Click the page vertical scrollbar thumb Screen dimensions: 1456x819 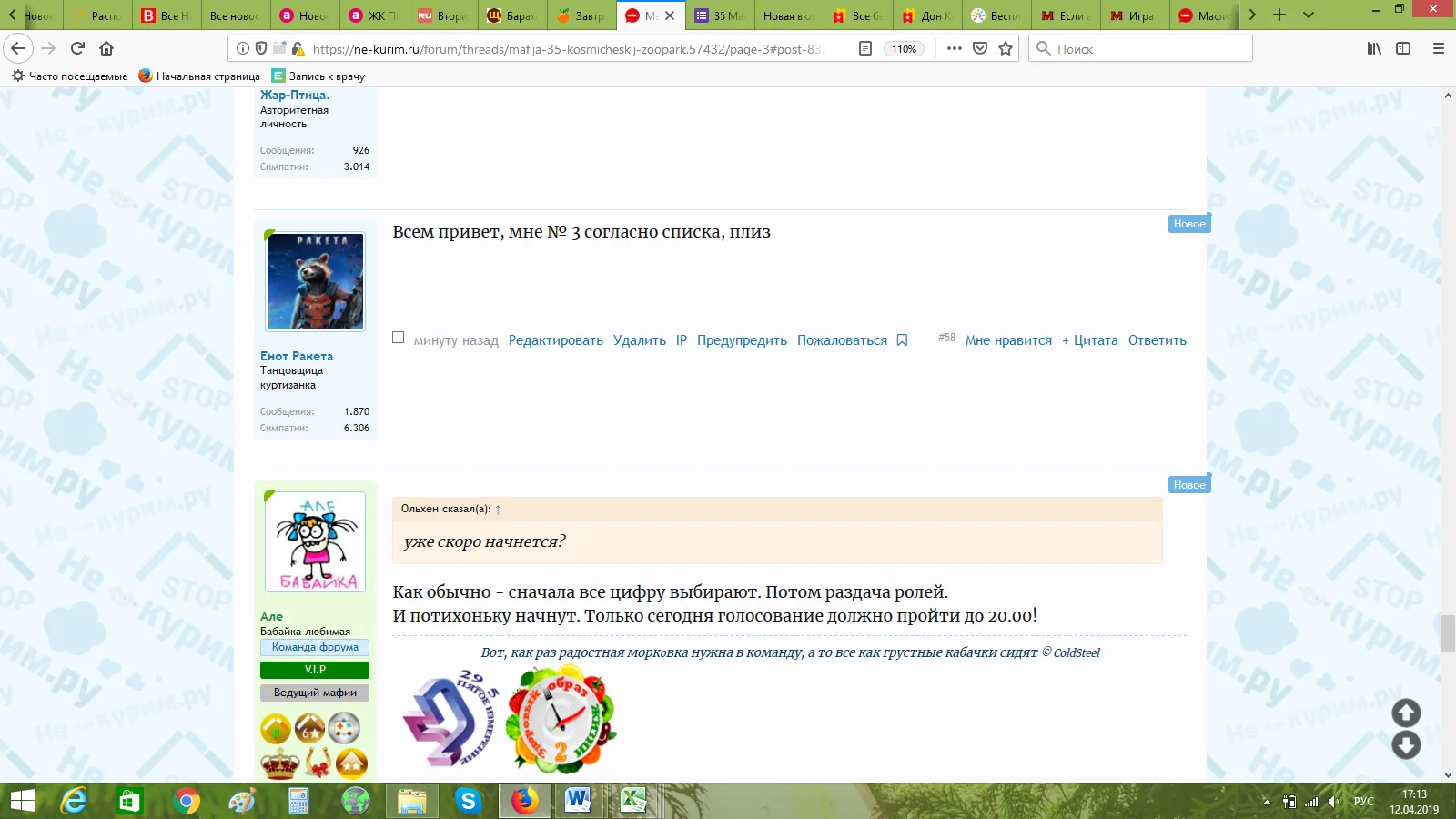pyautogui.click(x=1448, y=633)
